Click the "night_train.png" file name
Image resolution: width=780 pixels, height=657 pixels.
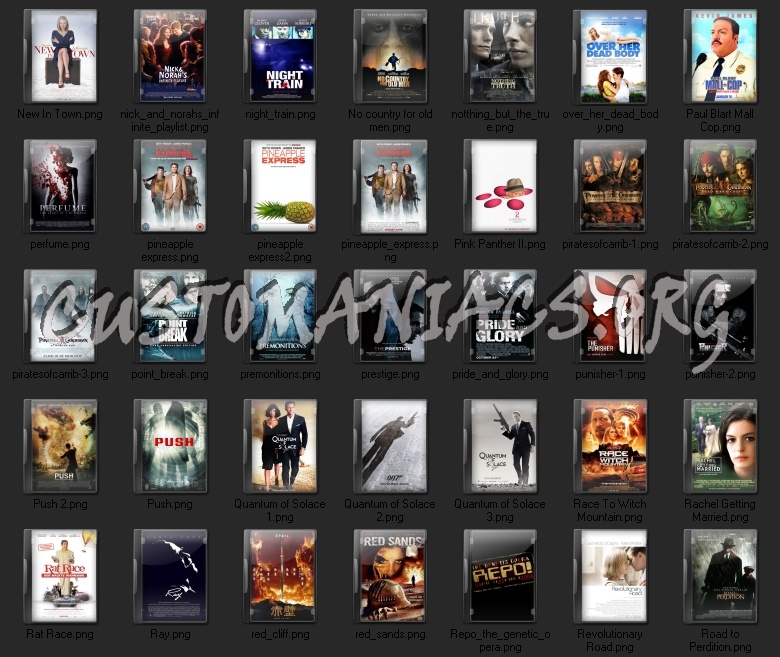tap(280, 114)
